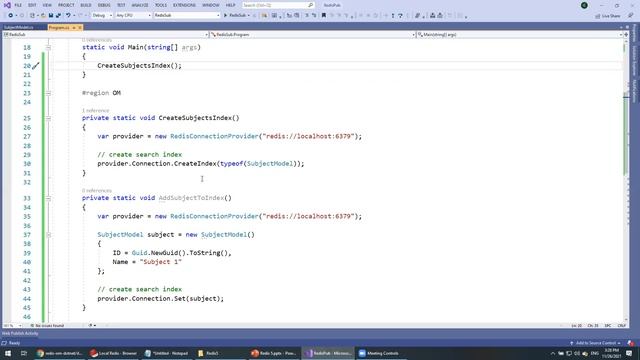Click Add to Source Control
The height and width of the screenshot is (360, 640).
pyautogui.click(x=596, y=343)
